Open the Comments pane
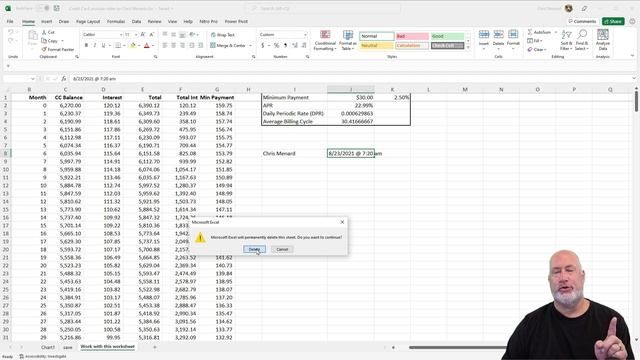640x360 pixels. [582, 21]
